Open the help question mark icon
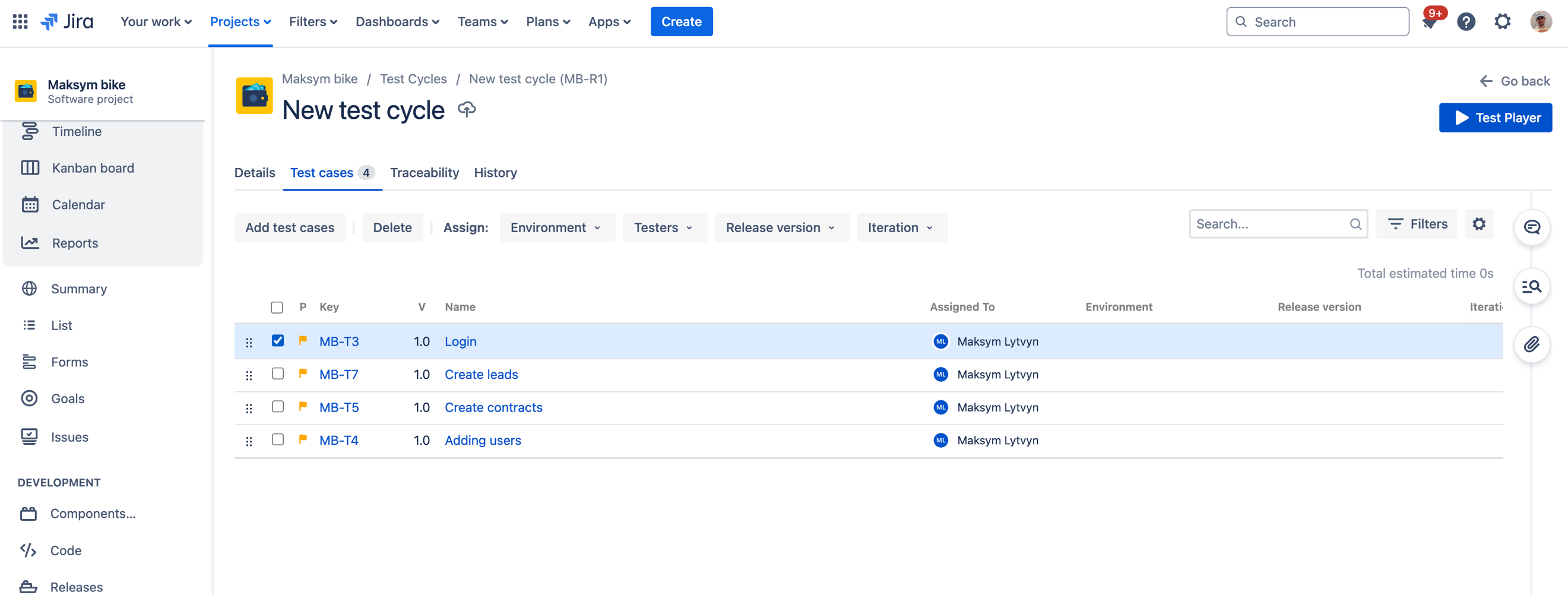 click(x=1466, y=22)
